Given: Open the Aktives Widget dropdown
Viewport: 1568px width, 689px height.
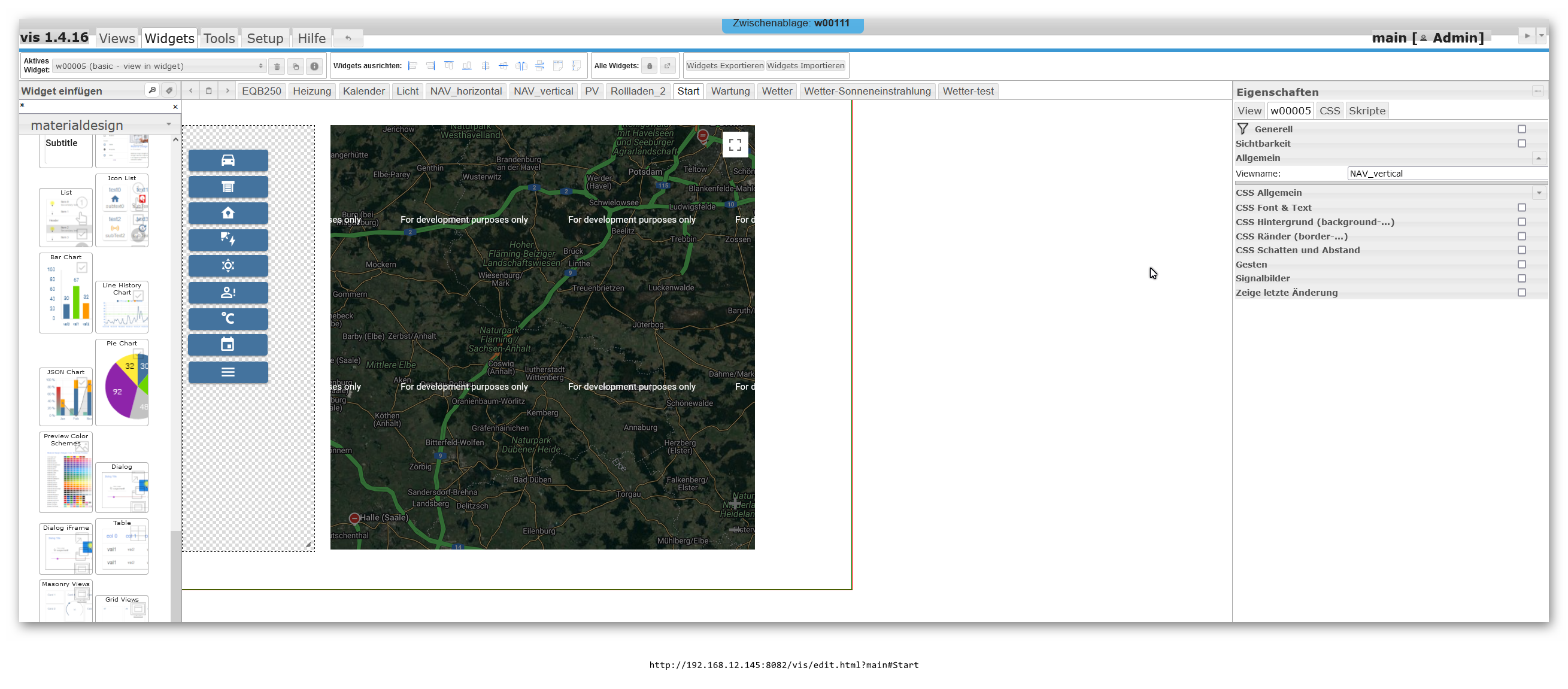Looking at the screenshot, I should point(158,66).
